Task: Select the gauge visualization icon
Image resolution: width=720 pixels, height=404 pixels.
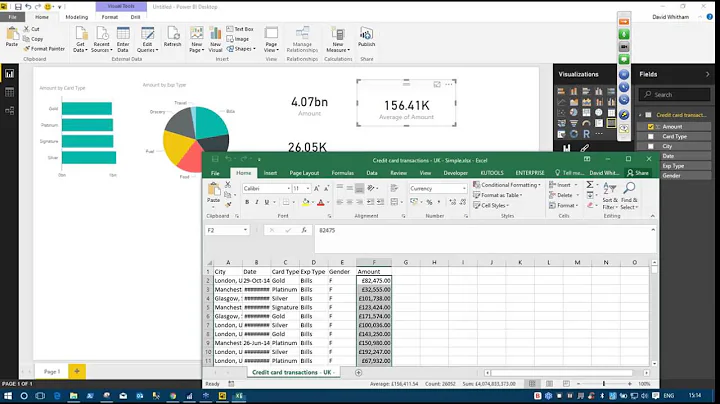Action: tap(586, 123)
